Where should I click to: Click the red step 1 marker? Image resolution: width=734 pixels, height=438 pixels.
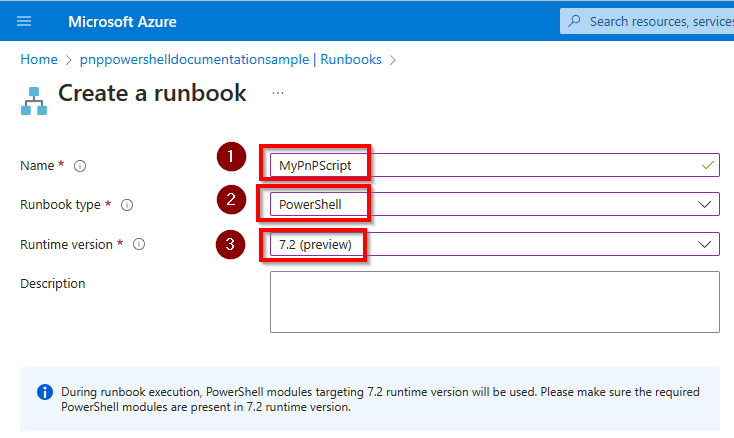tap(231, 156)
